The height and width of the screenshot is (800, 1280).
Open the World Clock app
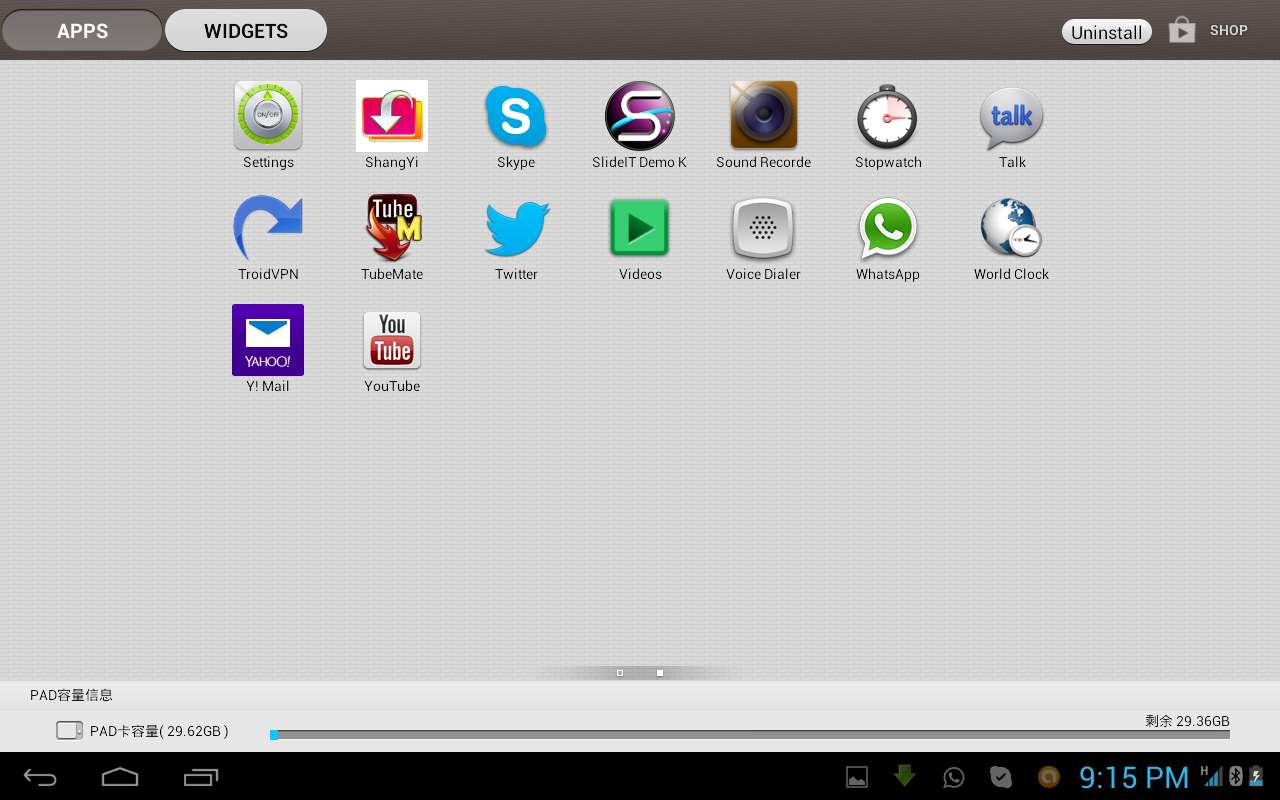click(1011, 229)
